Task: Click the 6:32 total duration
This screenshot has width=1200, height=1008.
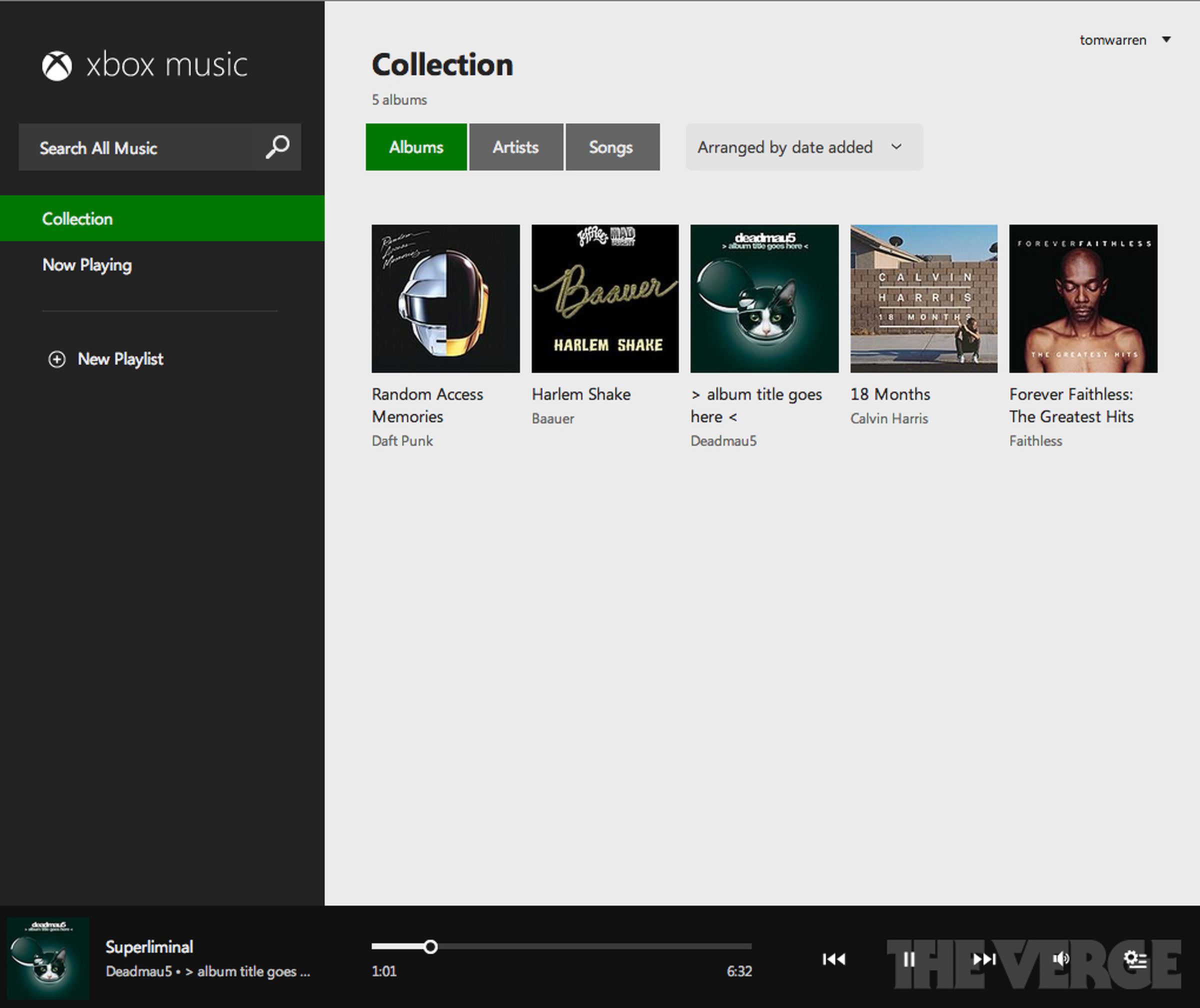Action: click(739, 971)
